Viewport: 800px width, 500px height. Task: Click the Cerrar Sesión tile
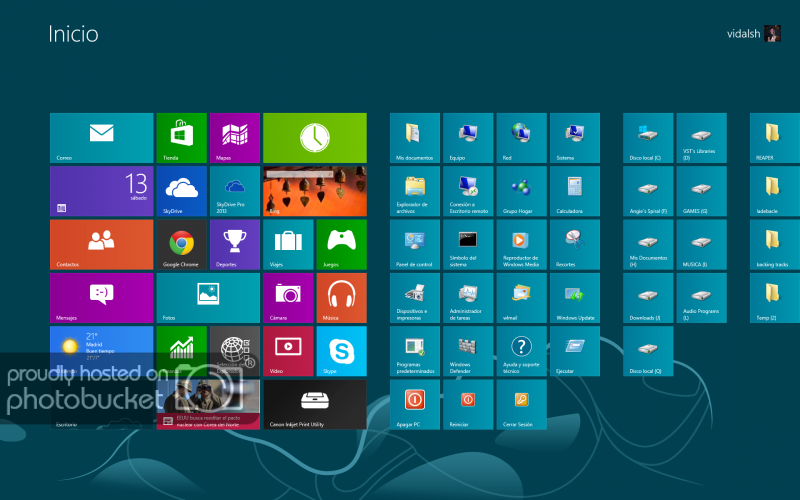pyautogui.click(x=521, y=403)
